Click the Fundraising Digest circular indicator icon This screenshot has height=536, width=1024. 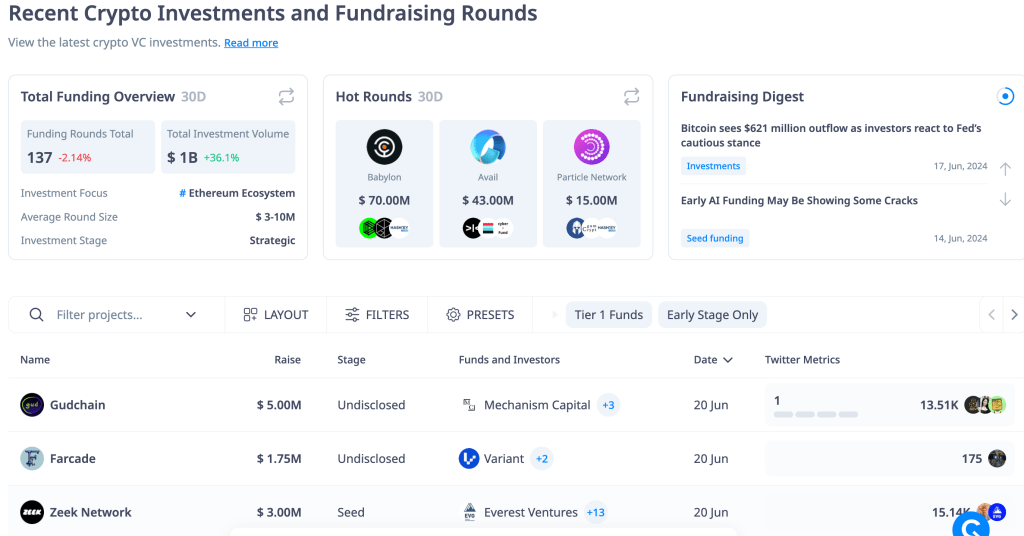point(1005,97)
